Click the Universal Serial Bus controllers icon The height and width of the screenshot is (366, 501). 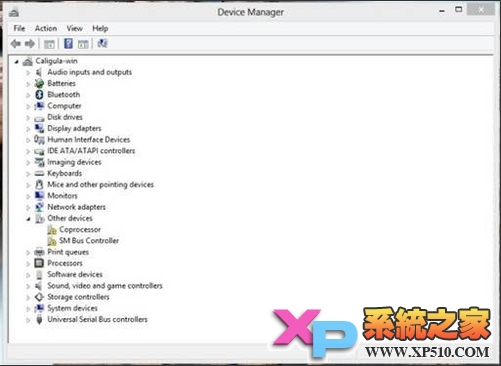pyautogui.click(x=39, y=319)
